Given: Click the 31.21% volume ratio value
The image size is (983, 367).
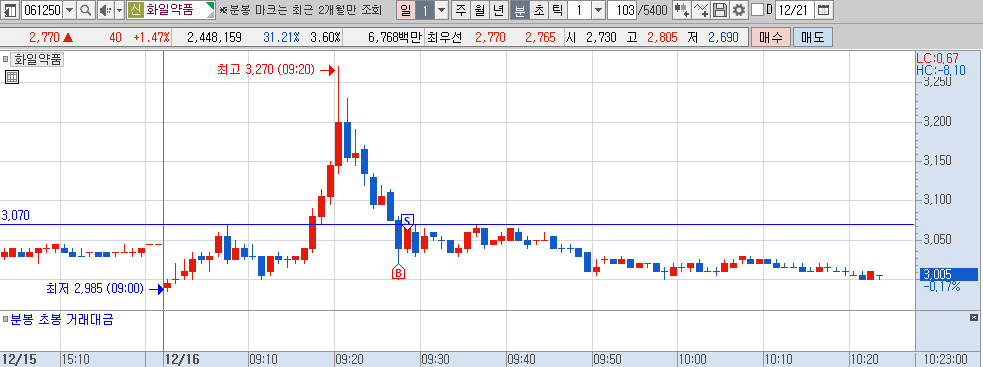Looking at the screenshot, I should [x=281, y=38].
